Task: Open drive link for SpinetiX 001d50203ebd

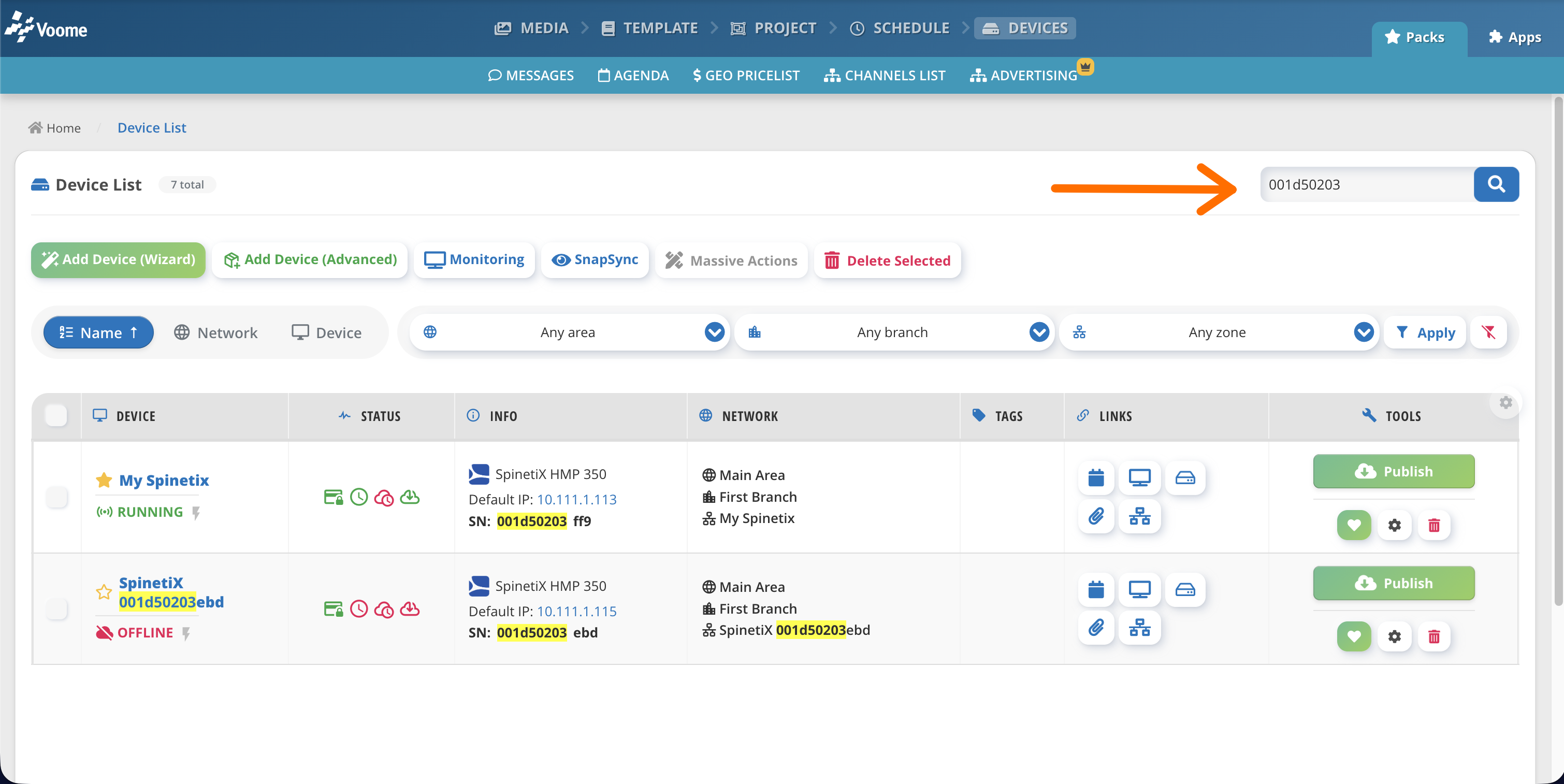Action: click(x=1184, y=590)
